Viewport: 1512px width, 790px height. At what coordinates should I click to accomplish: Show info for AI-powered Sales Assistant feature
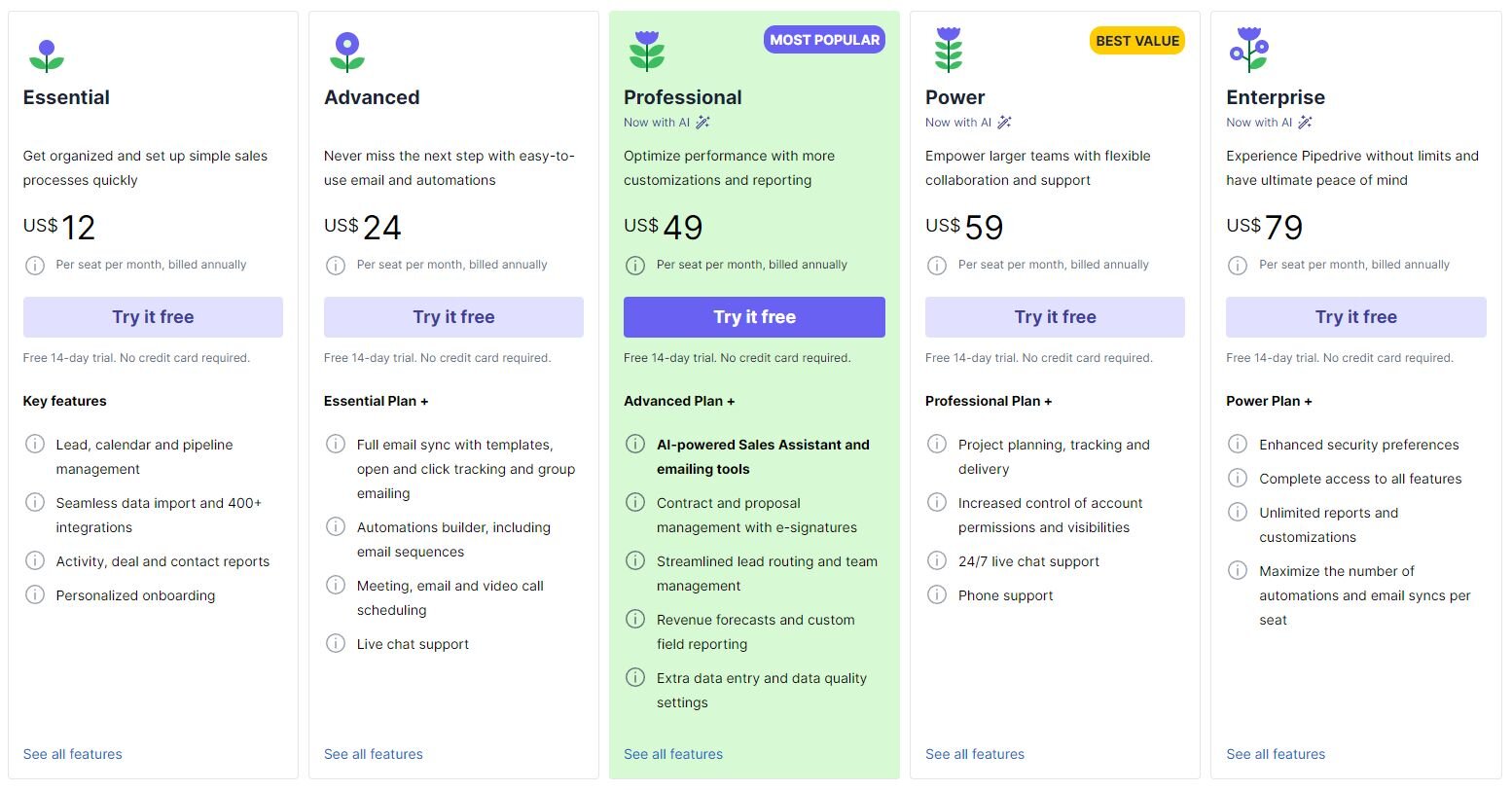pyautogui.click(x=635, y=444)
